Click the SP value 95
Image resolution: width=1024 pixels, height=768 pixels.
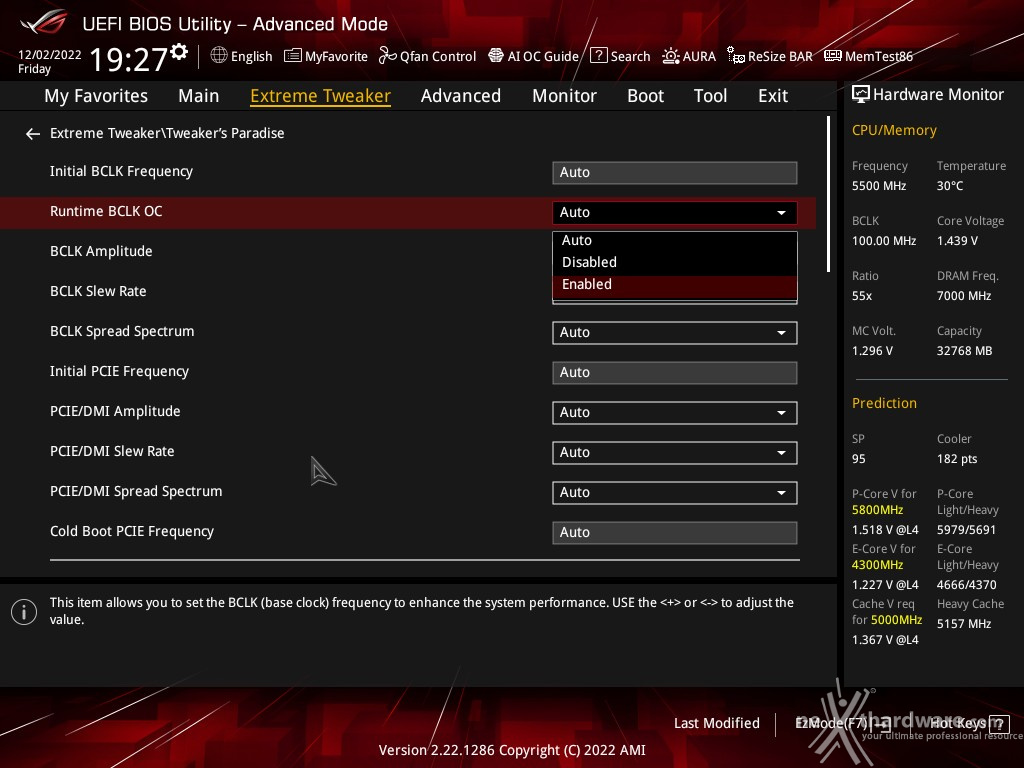pos(858,459)
